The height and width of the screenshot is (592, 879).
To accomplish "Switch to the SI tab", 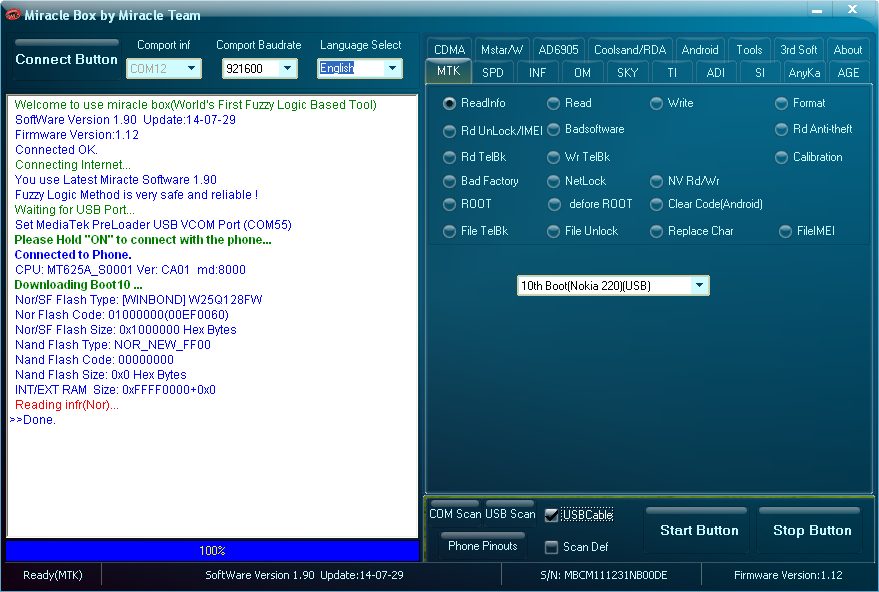I will click(760, 73).
